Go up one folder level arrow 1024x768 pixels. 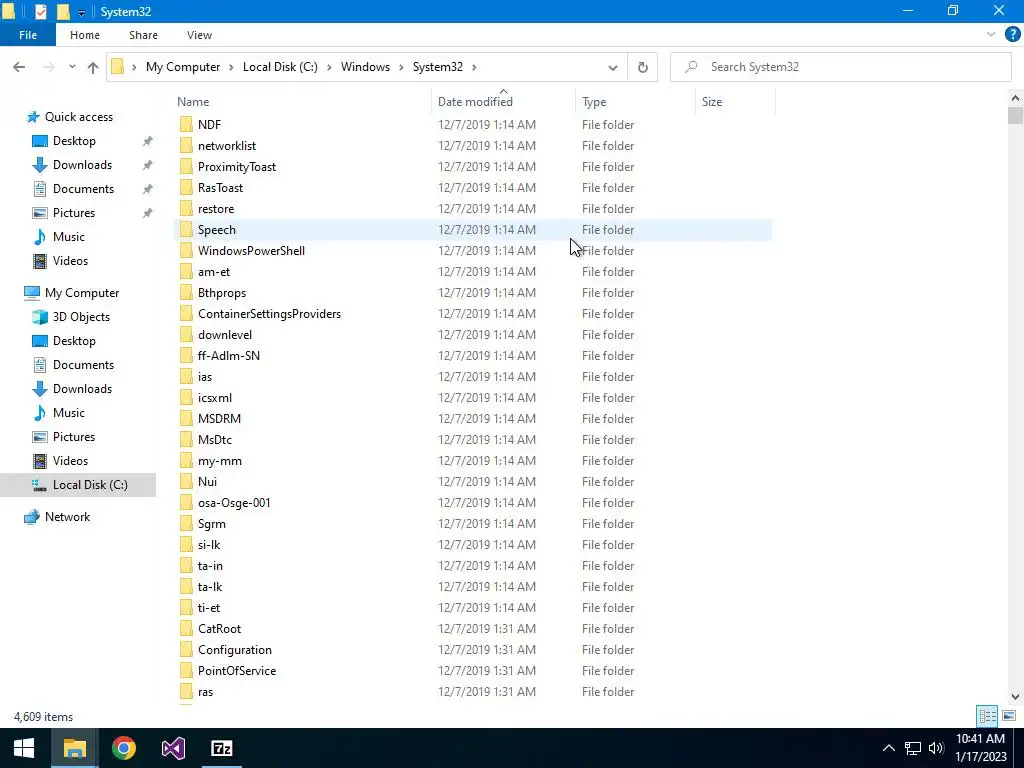pos(93,67)
